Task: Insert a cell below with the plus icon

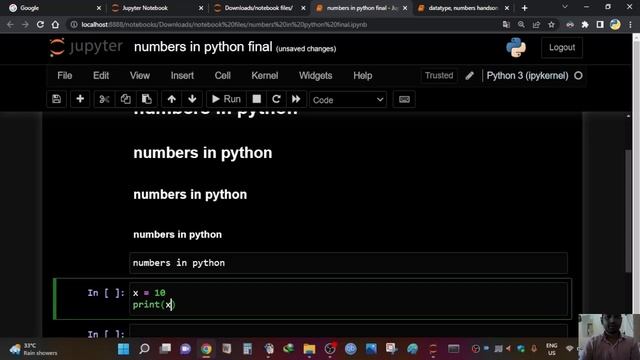Action: 80,99
